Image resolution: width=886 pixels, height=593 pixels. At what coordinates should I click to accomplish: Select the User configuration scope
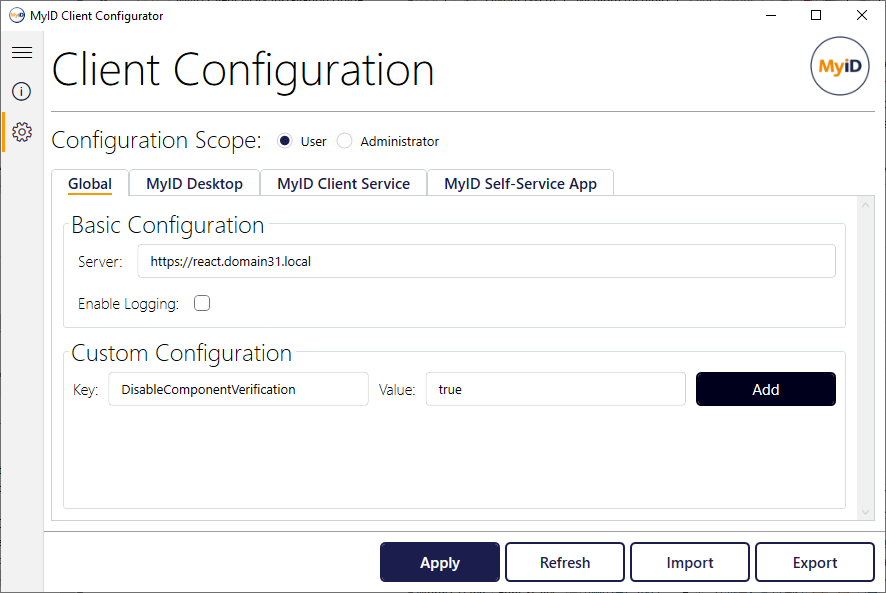click(285, 141)
